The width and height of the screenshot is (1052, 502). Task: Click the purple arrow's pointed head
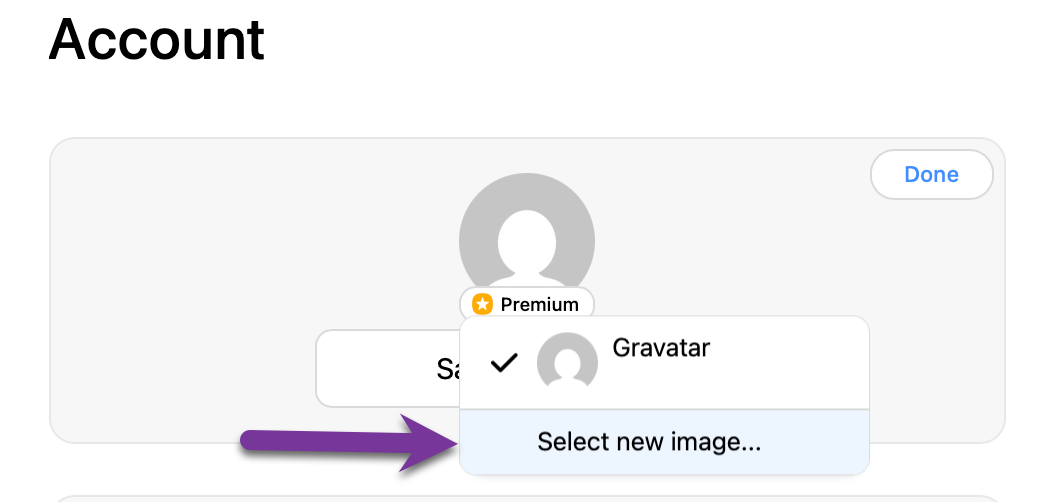click(429, 442)
